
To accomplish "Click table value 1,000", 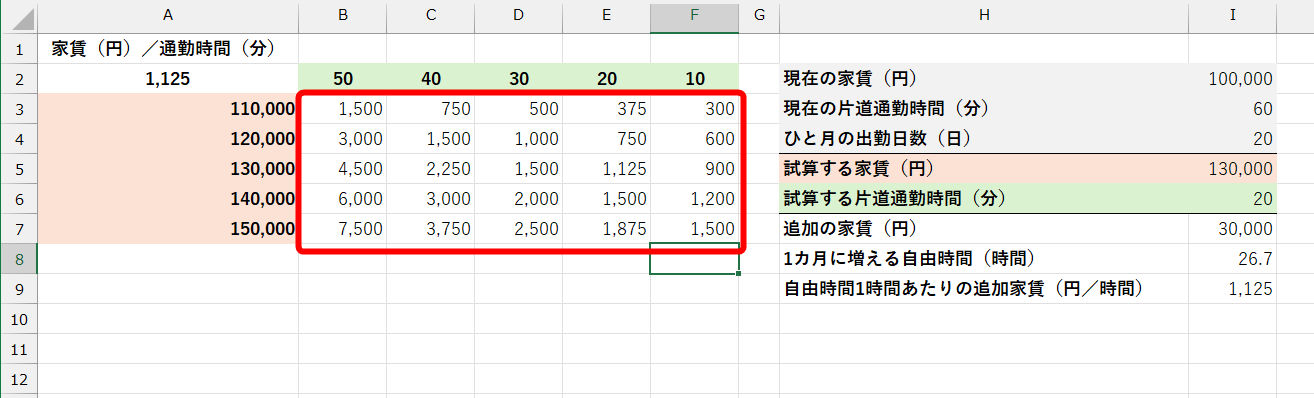I will [518, 138].
